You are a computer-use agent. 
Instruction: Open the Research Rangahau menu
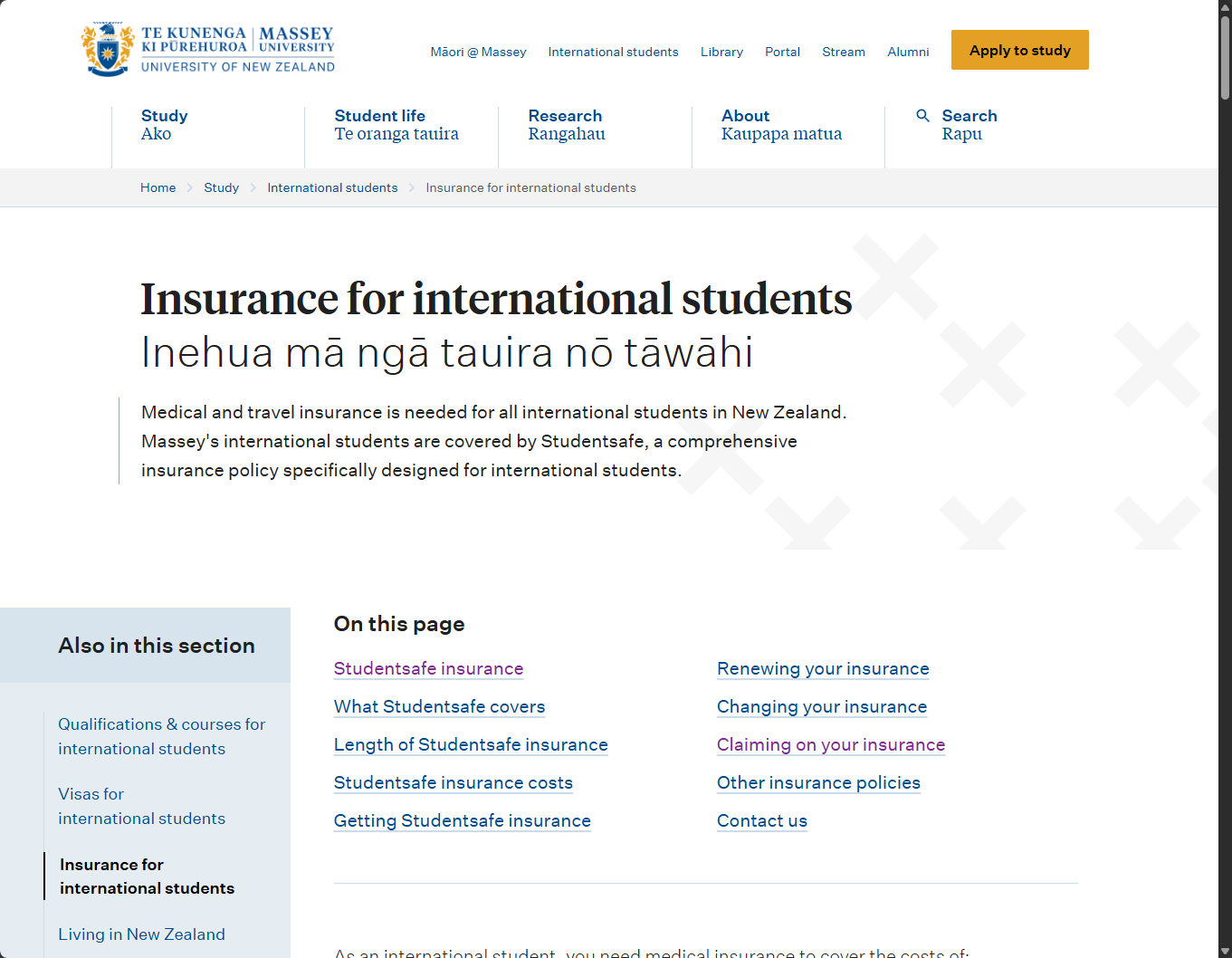[567, 125]
